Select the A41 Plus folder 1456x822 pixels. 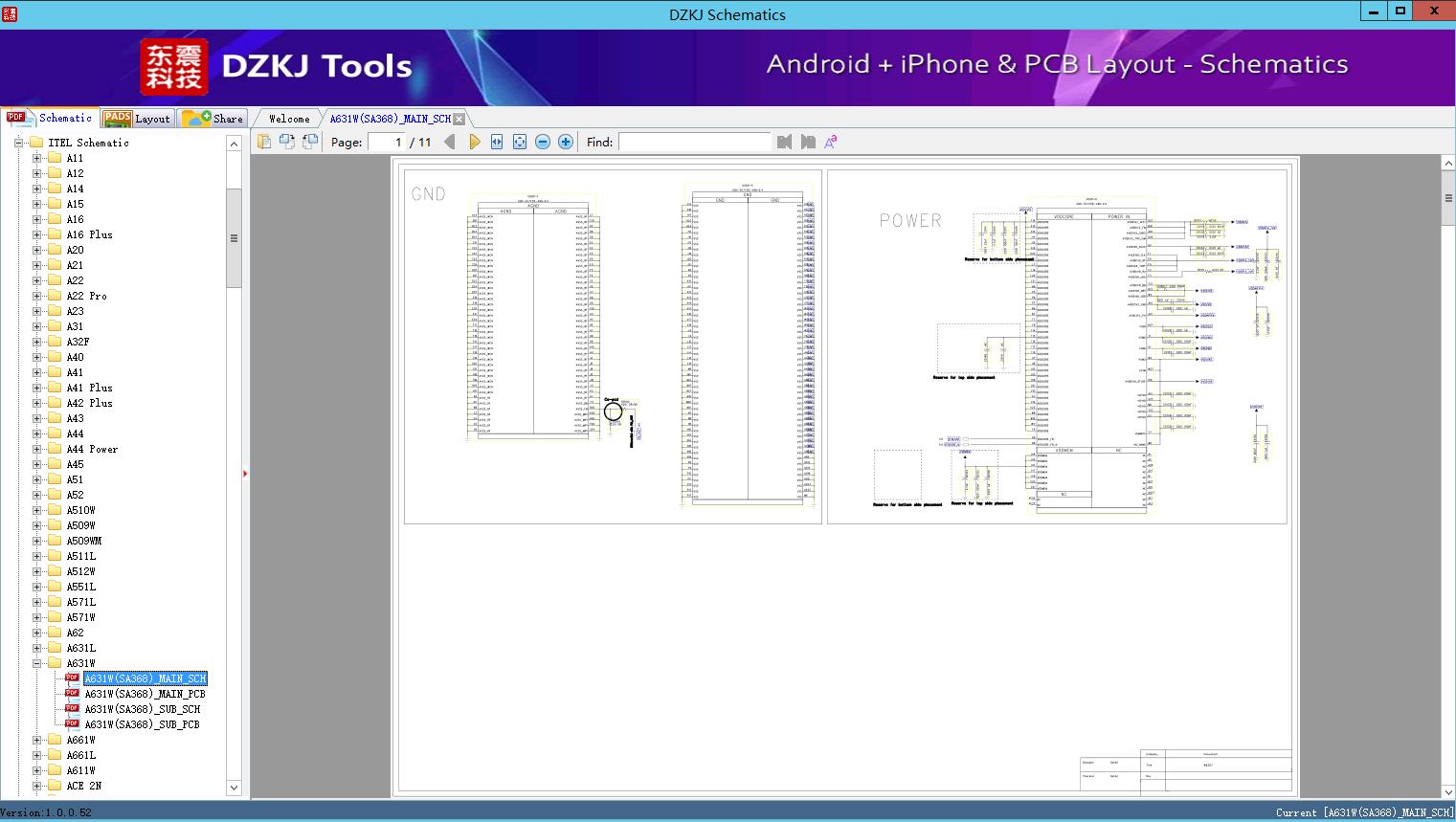pyautogui.click(x=89, y=388)
